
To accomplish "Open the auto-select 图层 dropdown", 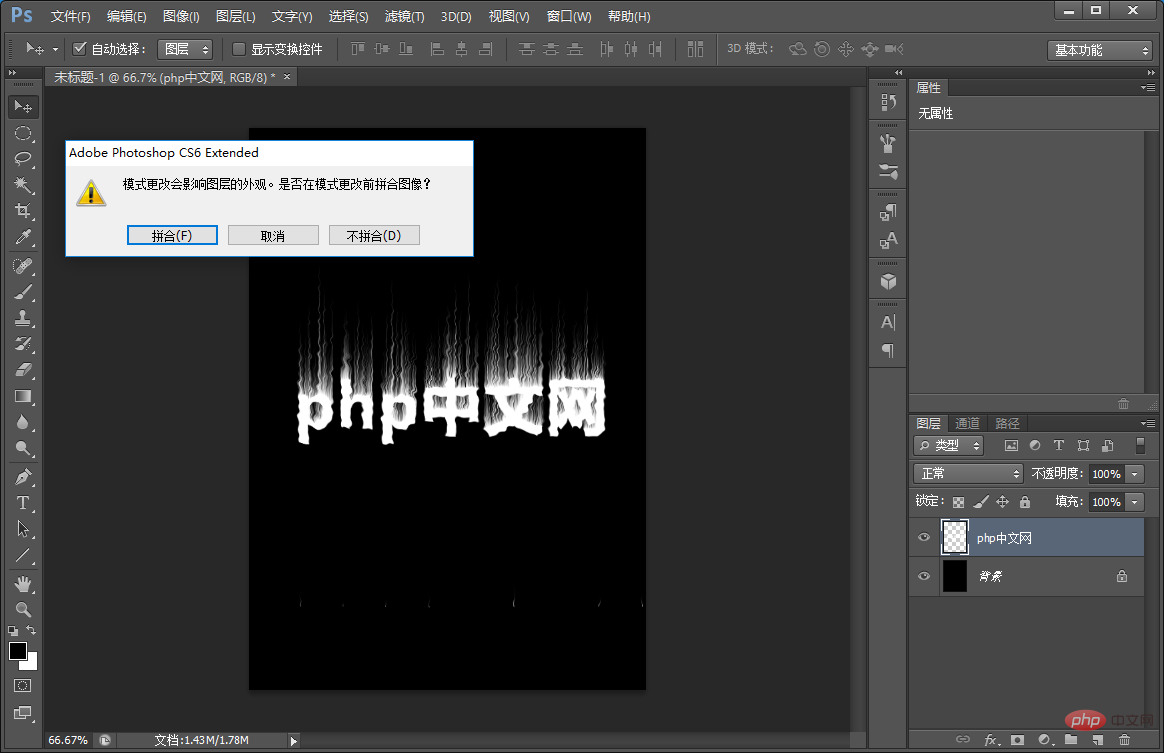I will pos(186,49).
